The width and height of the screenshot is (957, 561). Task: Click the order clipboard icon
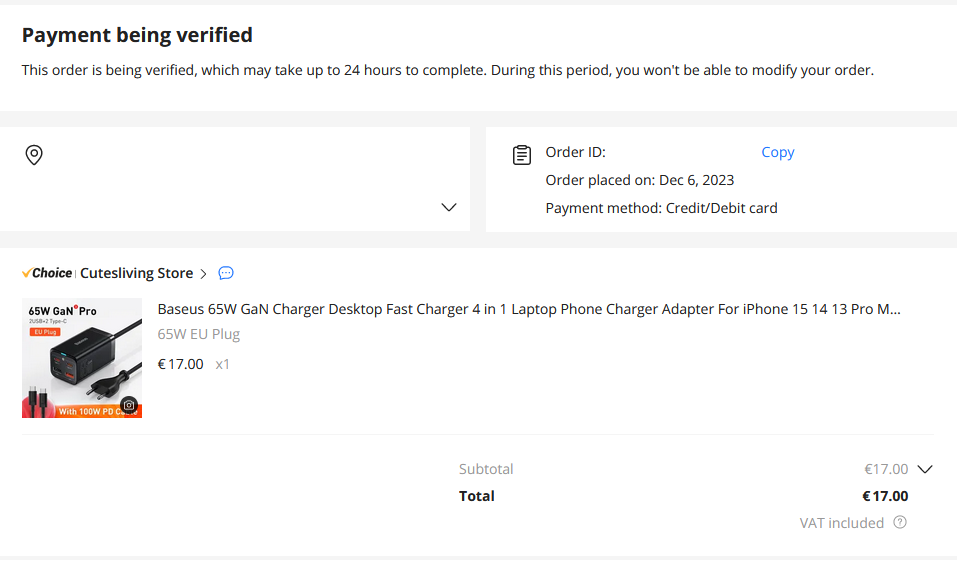[x=522, y=155]
